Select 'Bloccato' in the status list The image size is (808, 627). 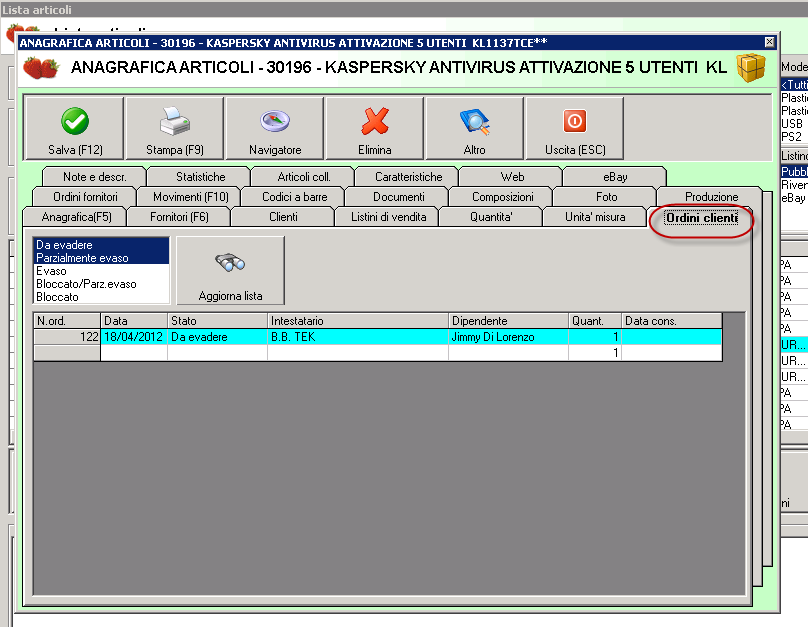(101, 297)
